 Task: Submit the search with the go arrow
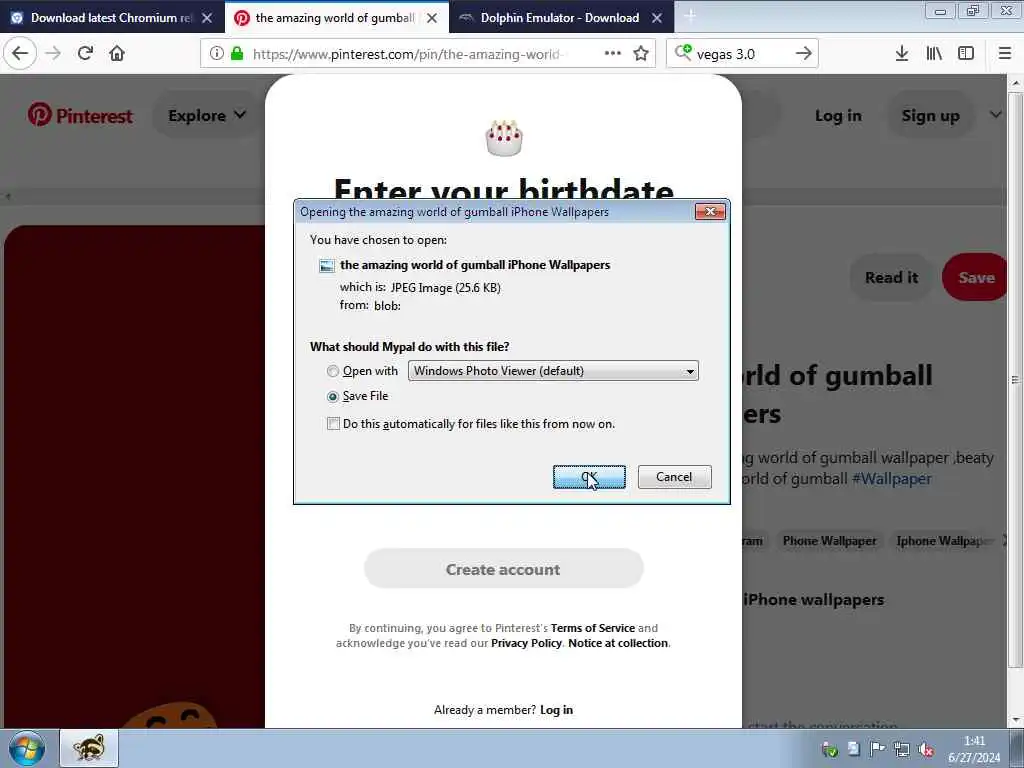(804, 54)
